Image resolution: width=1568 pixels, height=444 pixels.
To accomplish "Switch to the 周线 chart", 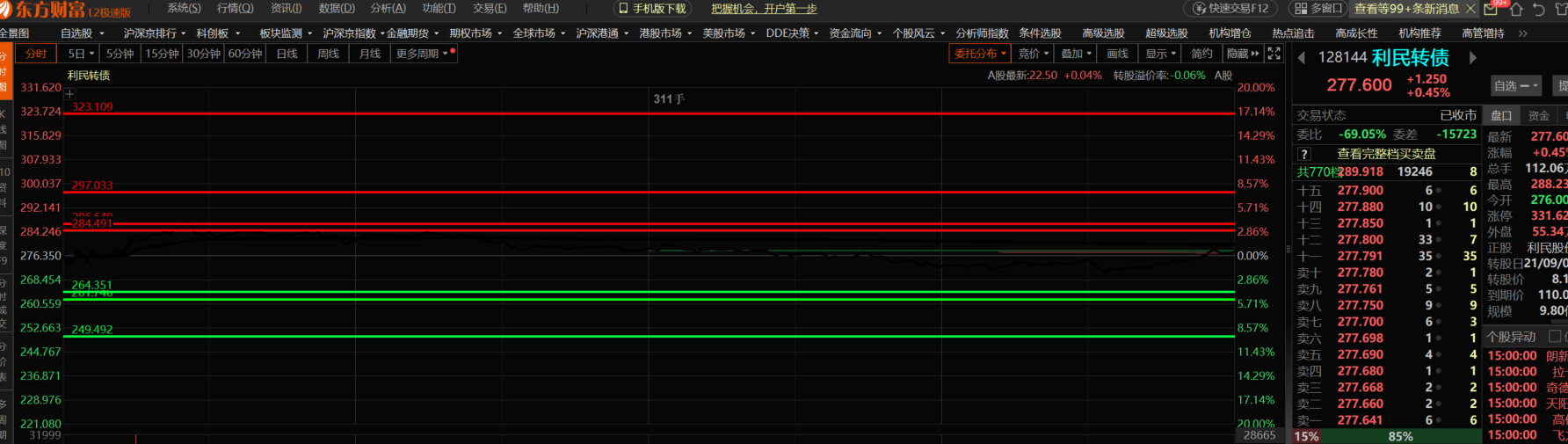I will 329,54.
